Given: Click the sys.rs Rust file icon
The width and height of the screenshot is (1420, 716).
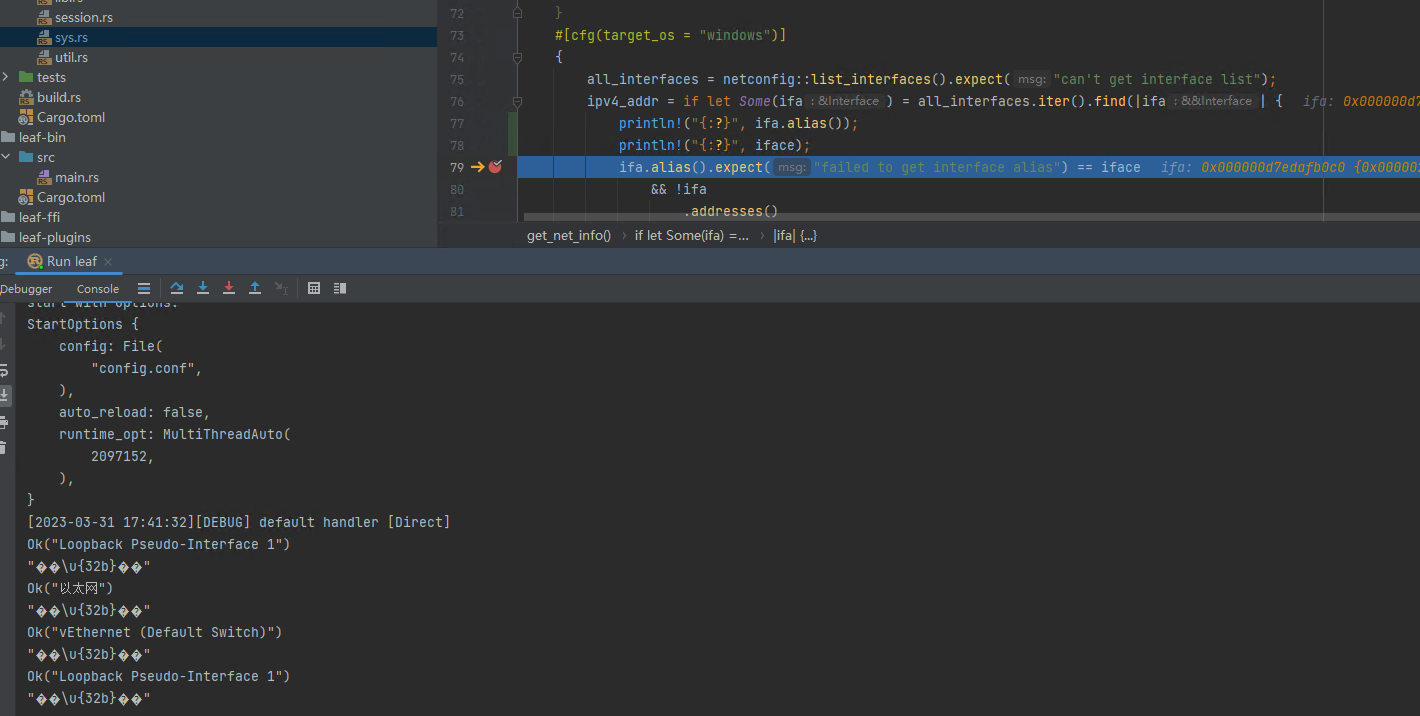Looking at the screenshot, I should click(44, 37).
